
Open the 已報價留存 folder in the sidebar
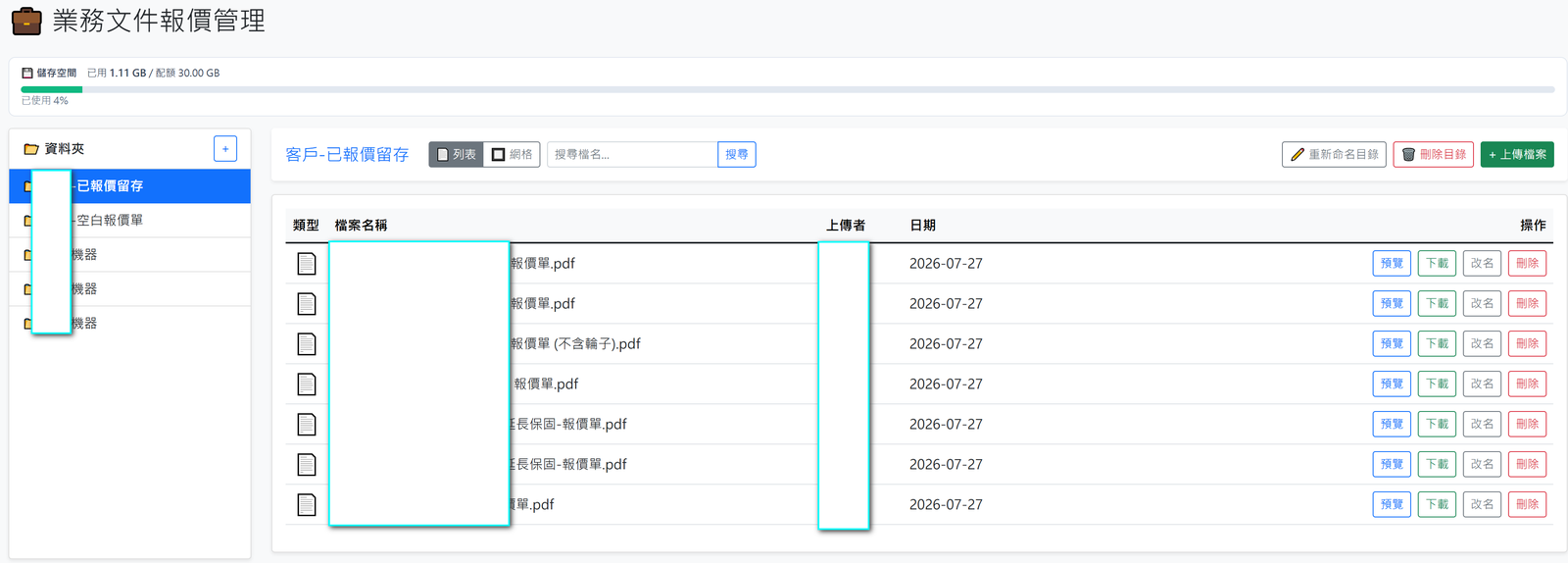(129, 186)
